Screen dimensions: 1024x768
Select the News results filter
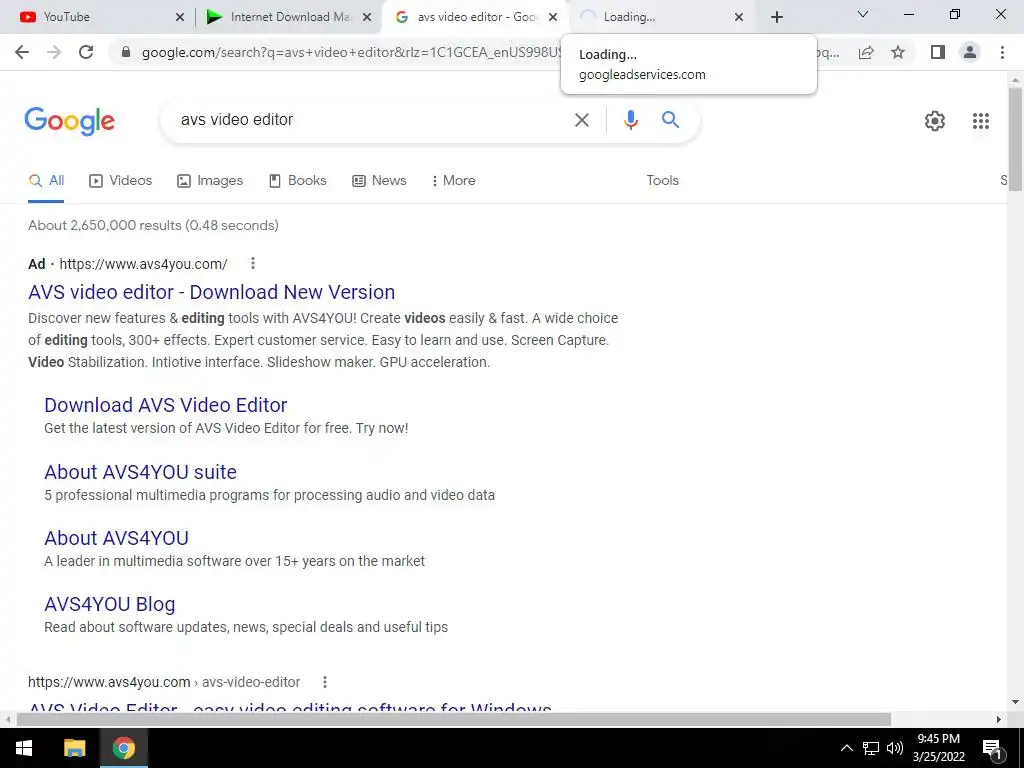[x=379, y=180]
